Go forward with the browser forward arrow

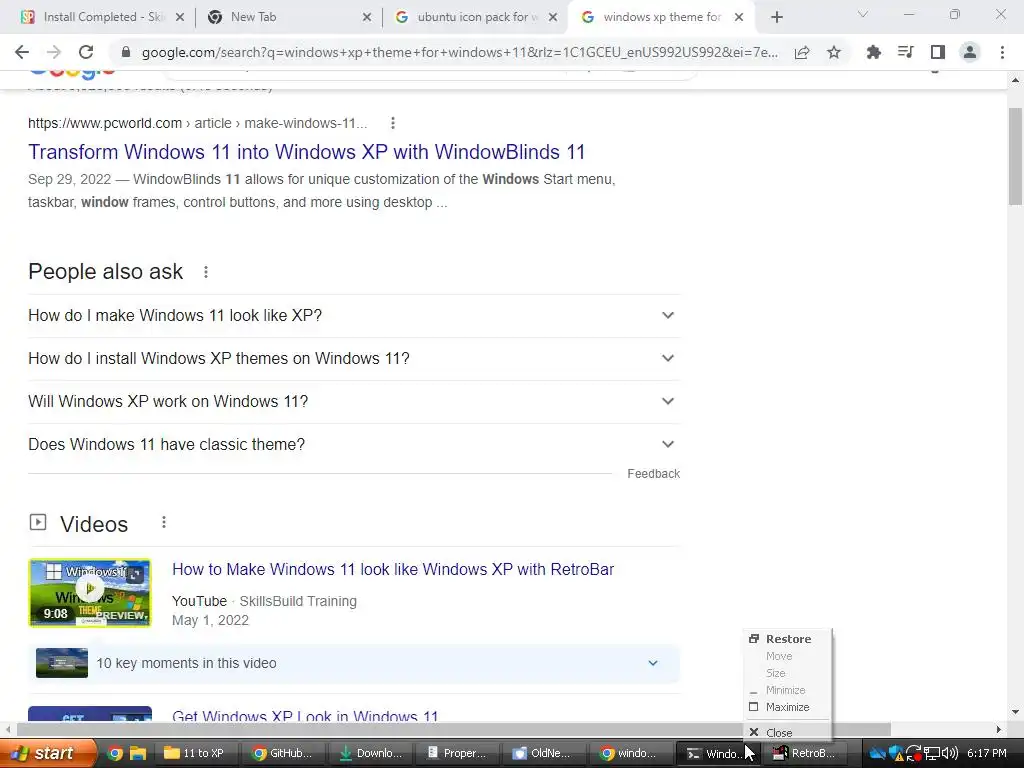click(54, 52)
